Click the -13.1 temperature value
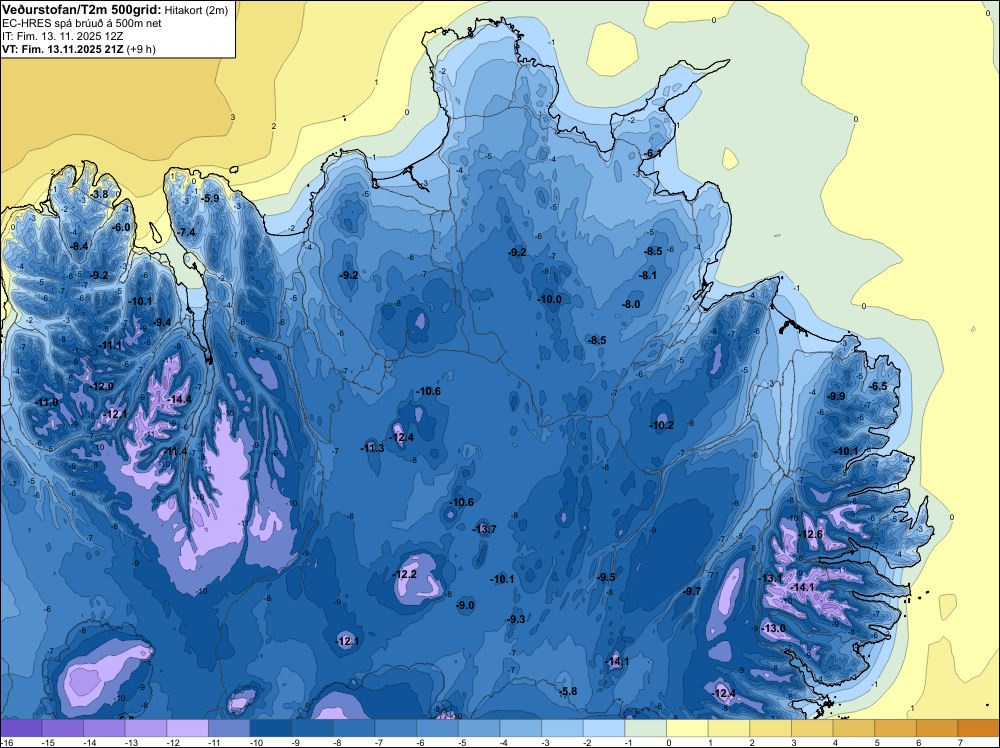The height and width of the screenshot is (748, 1000). [x=770, y=578]
